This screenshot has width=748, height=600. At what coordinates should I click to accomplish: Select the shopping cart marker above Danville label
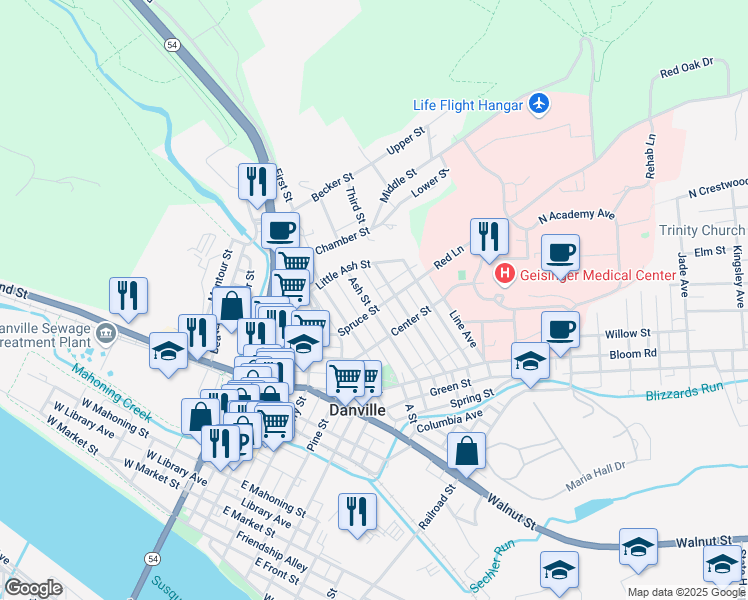[345, 382]
